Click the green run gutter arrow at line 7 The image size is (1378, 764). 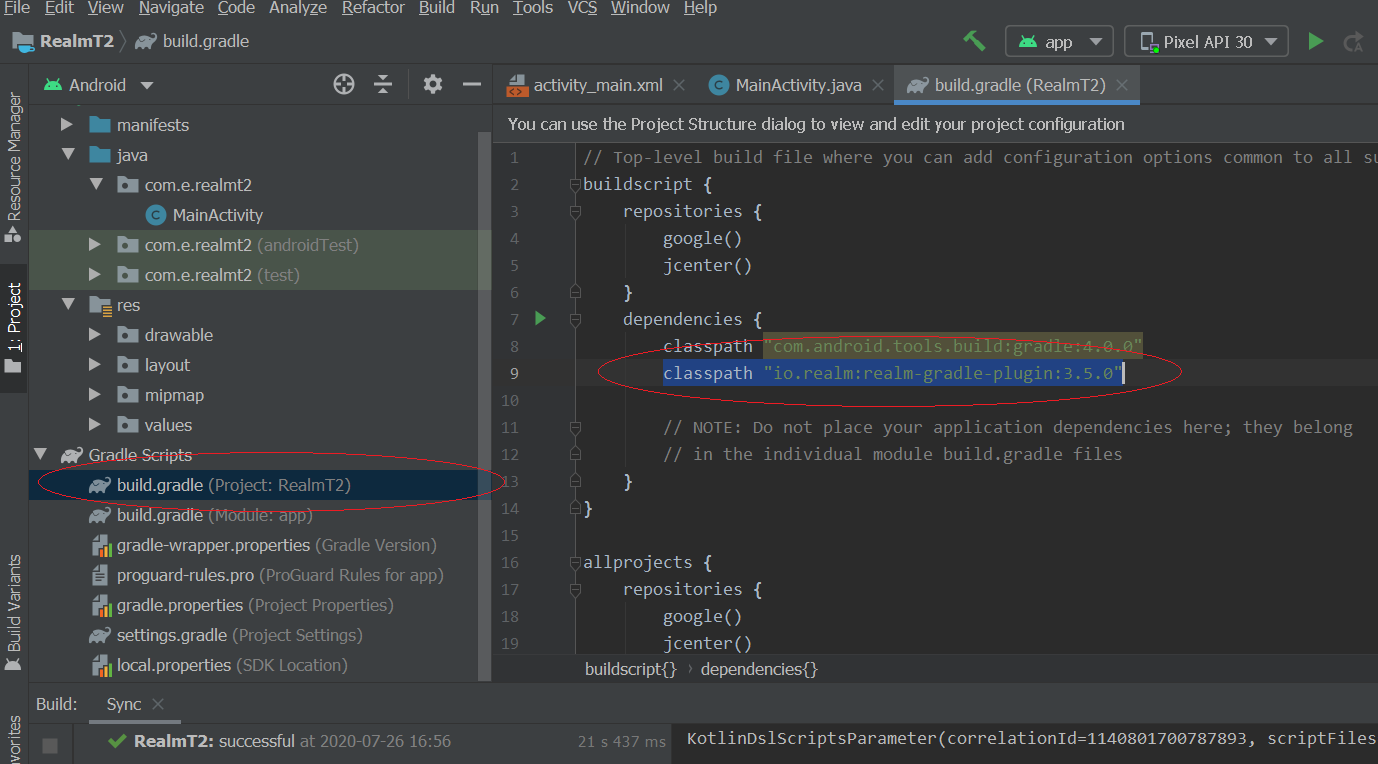click(x=540, y=319)
